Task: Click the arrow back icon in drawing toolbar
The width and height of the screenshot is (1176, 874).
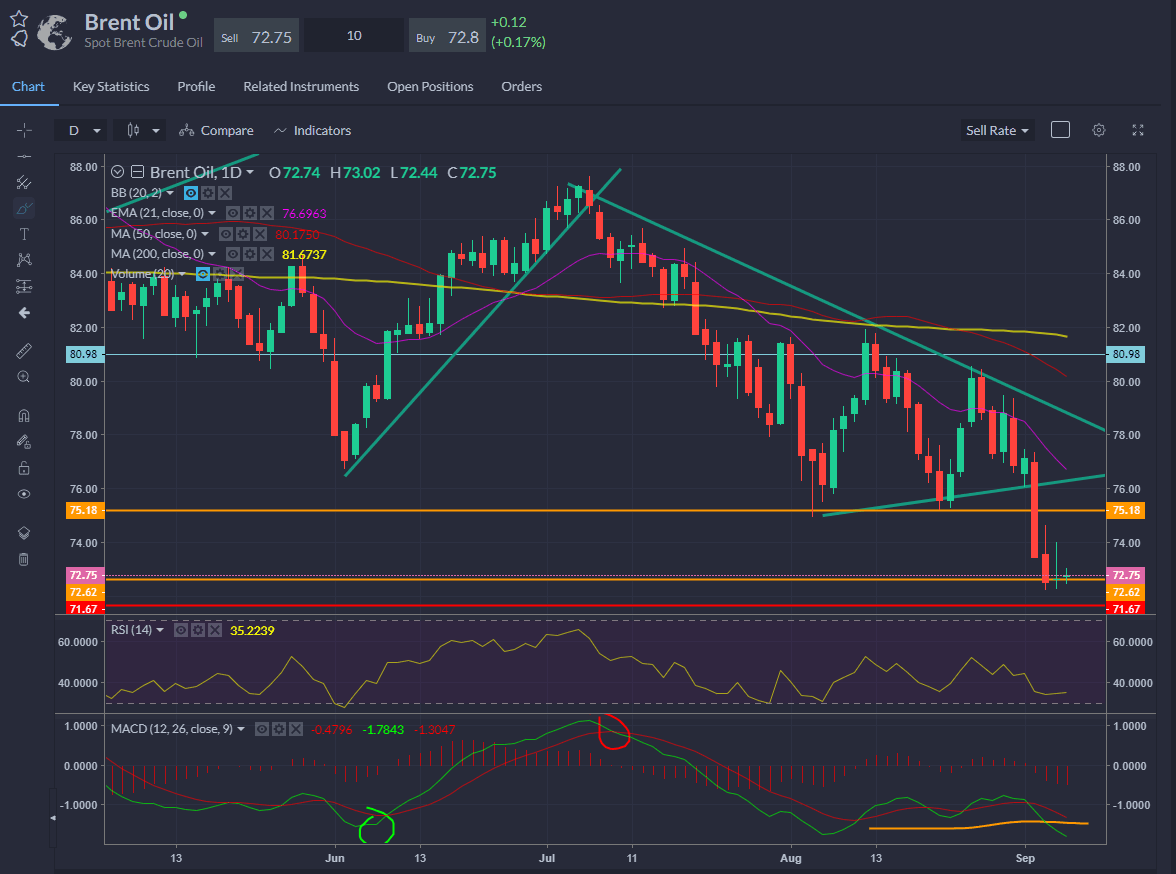Action: [x=24, y=313]
